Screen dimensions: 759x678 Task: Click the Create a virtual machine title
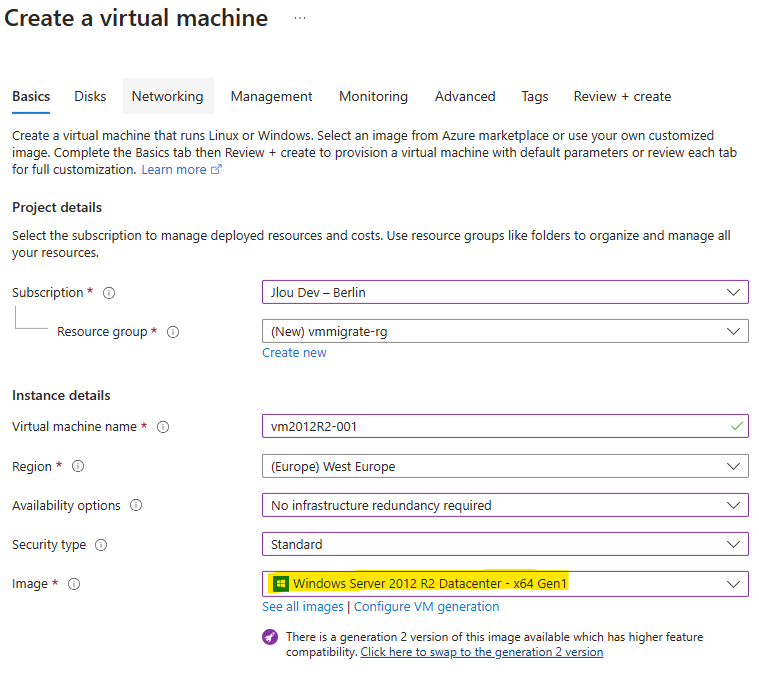click(136, 18)
